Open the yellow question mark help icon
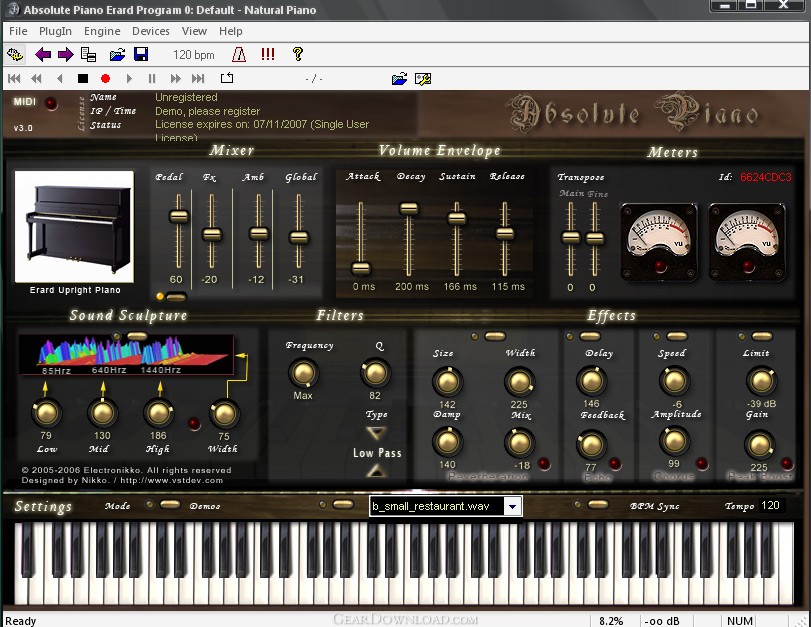 297,54
